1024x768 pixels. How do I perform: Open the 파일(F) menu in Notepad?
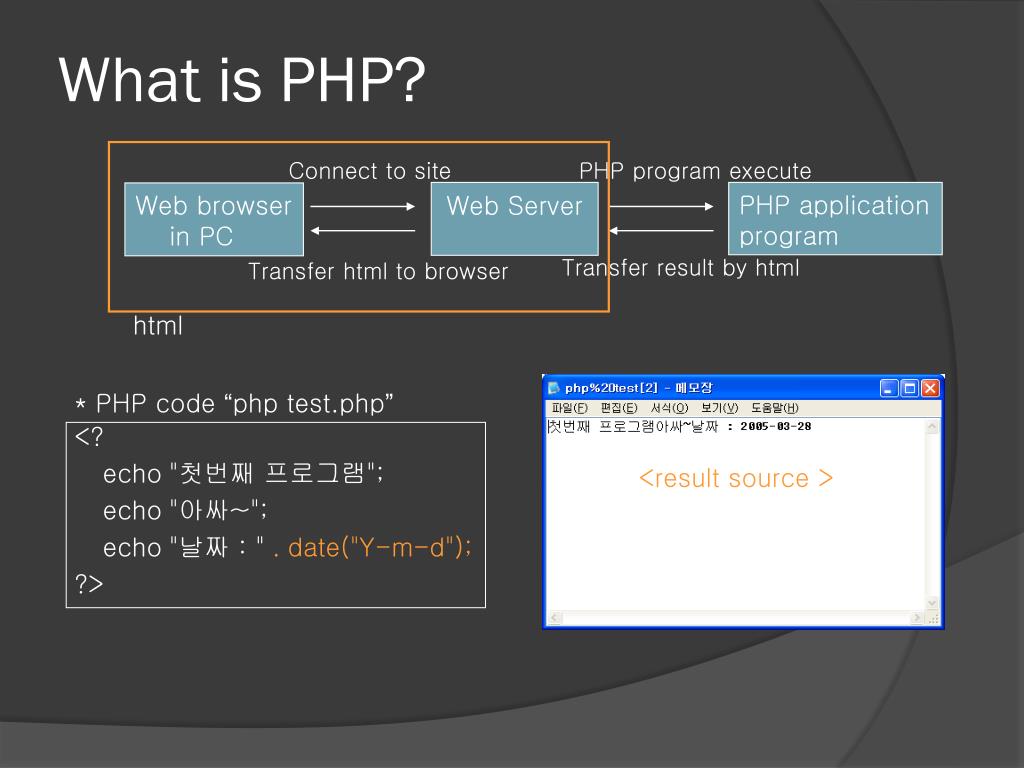click(x=569, y=408)
